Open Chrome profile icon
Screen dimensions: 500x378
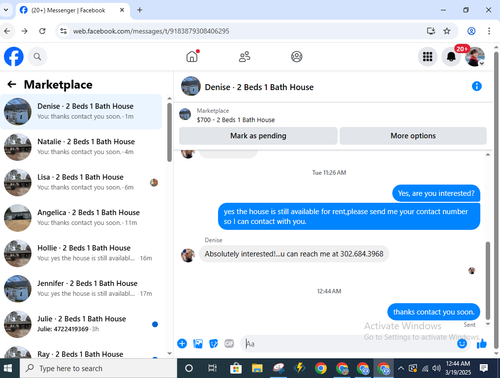pos(471,31)
